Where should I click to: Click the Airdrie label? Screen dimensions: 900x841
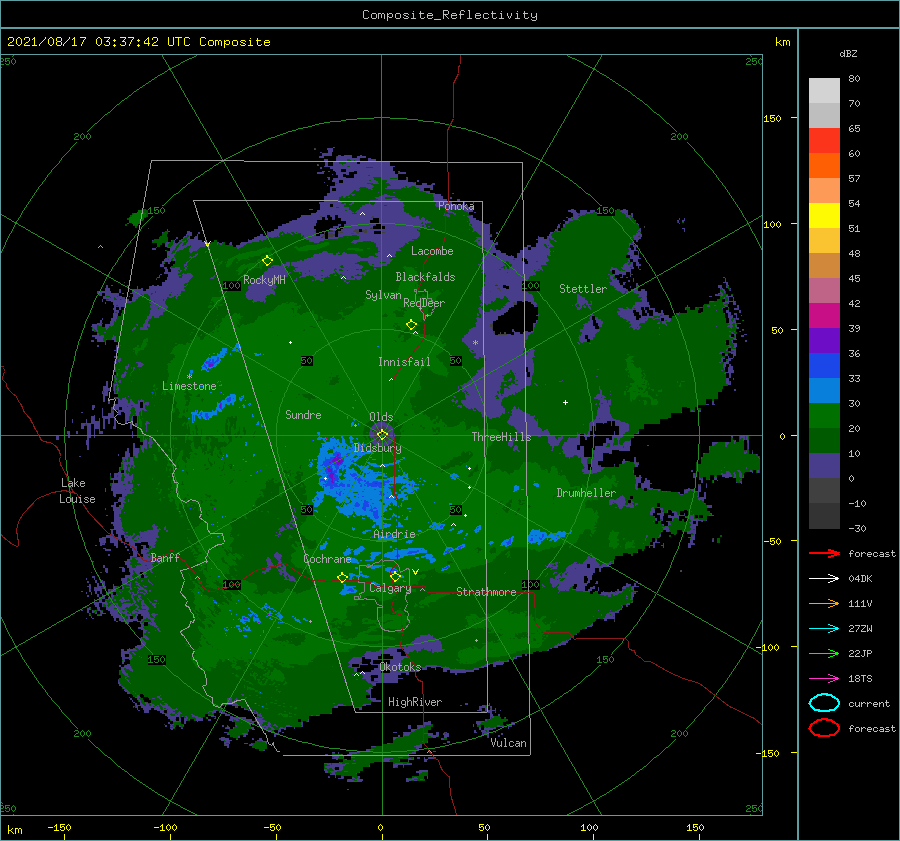[394, 534]
